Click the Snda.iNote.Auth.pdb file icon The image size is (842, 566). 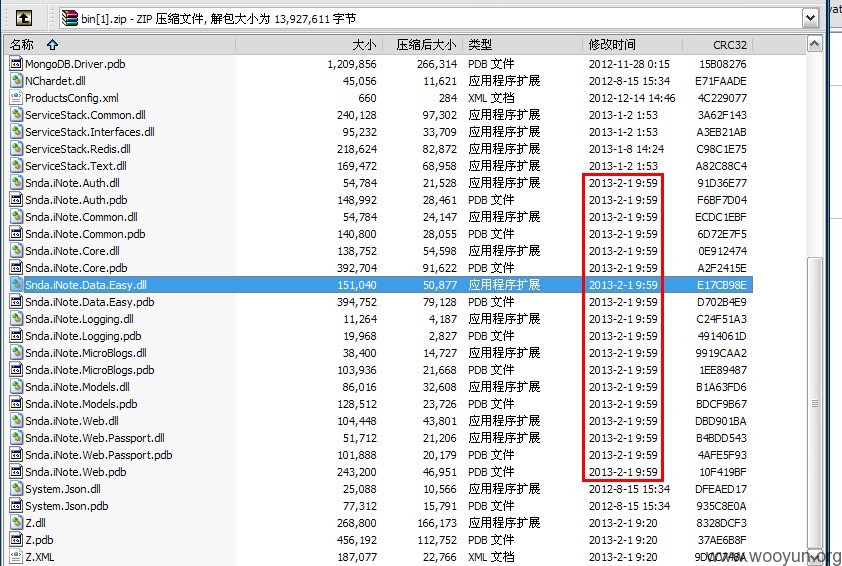17,200
